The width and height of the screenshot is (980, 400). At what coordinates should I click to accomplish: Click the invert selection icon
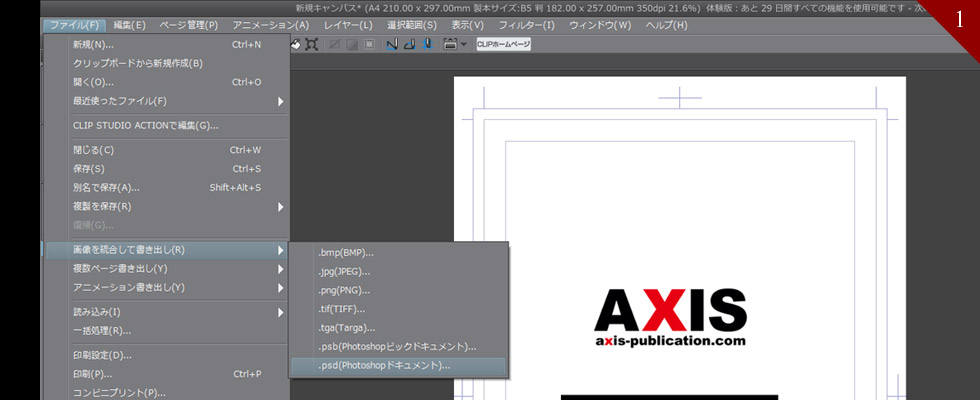[352, 44]
